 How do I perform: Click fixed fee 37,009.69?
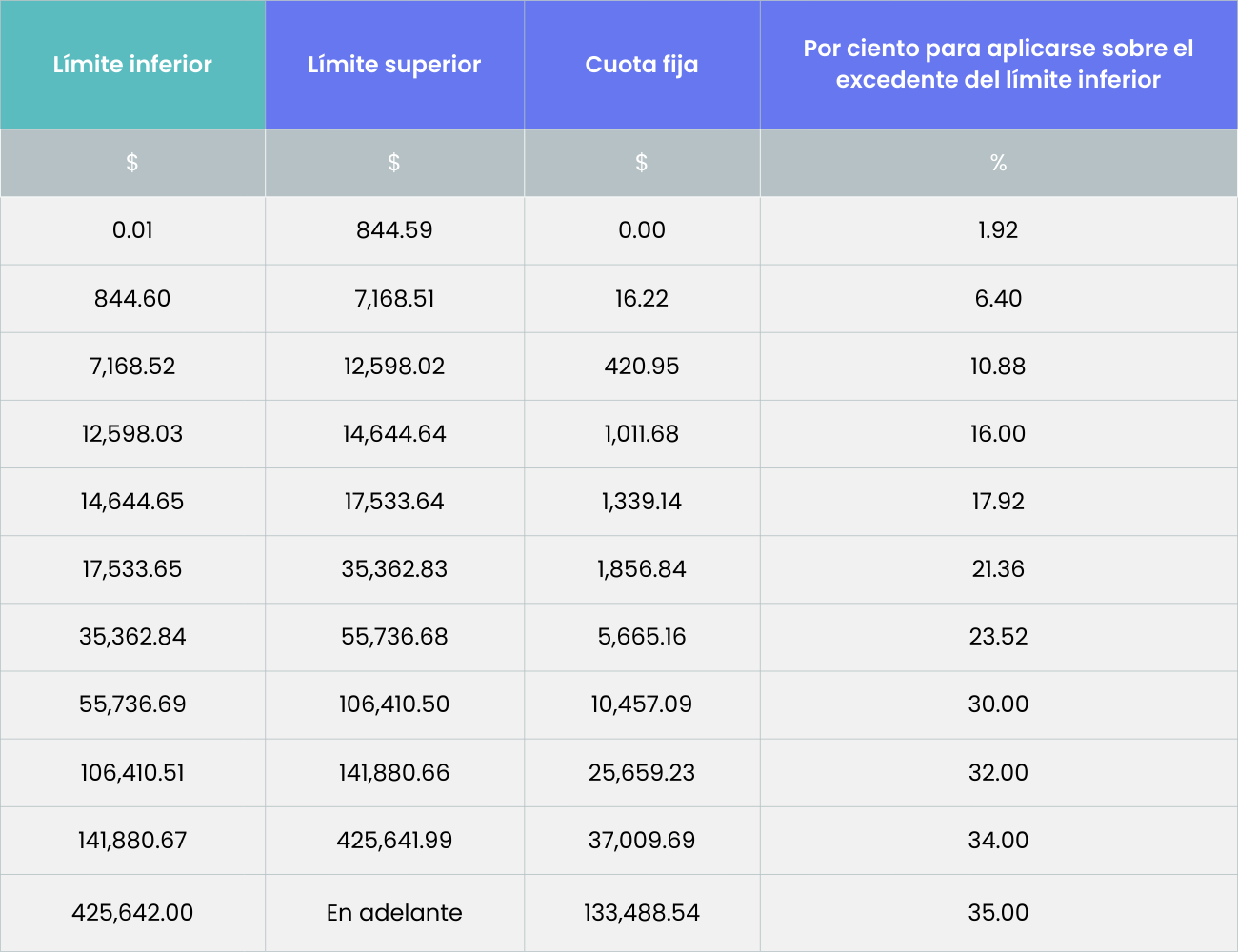click(x=642, y=840)
